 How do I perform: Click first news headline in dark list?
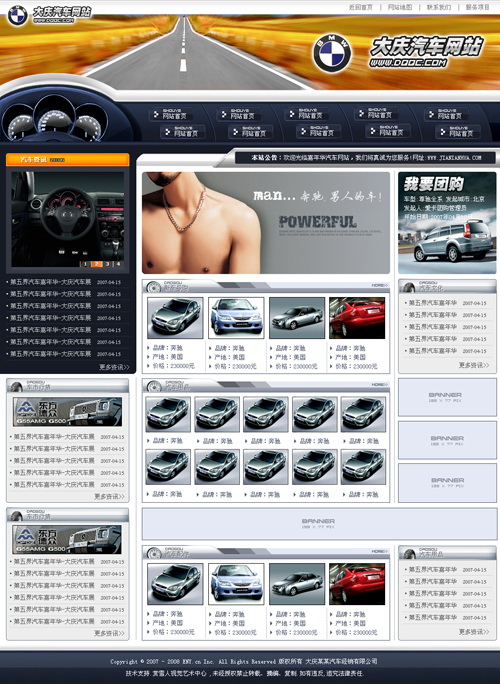coord(51,282)
